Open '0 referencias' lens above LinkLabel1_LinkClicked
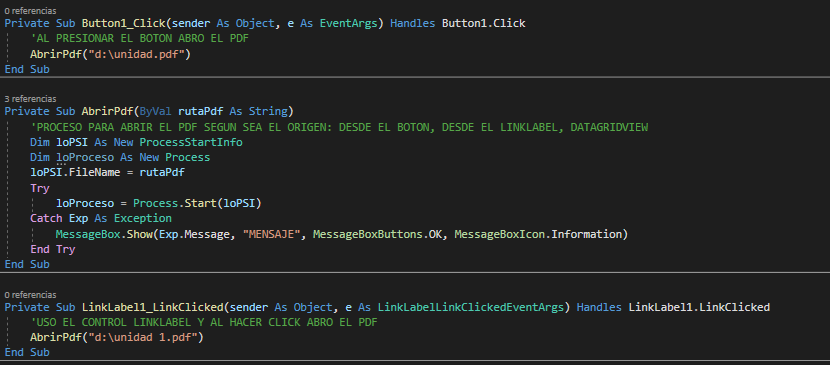 coord(30,295)
